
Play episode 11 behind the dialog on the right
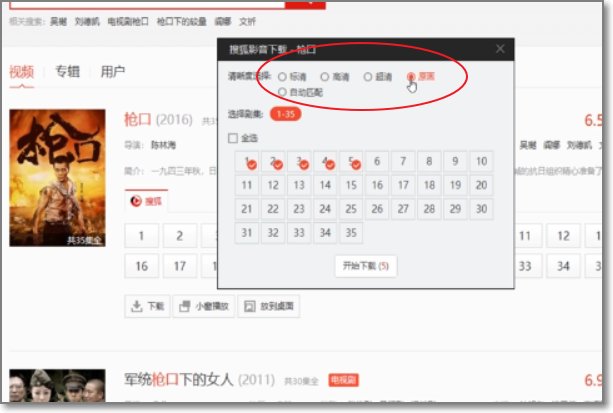click(528, 236)
